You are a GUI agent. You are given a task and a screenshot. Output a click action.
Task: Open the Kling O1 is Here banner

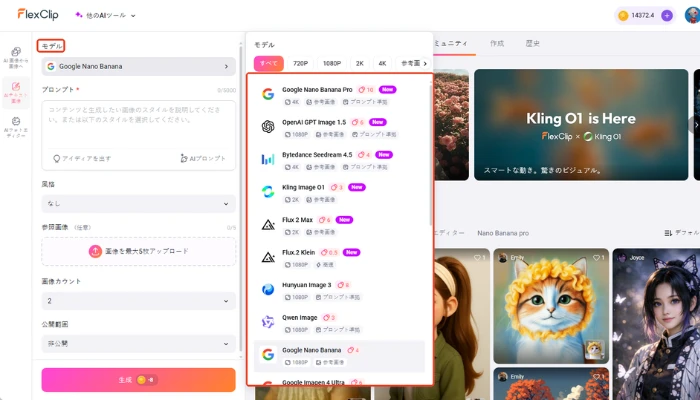[581, 125]
